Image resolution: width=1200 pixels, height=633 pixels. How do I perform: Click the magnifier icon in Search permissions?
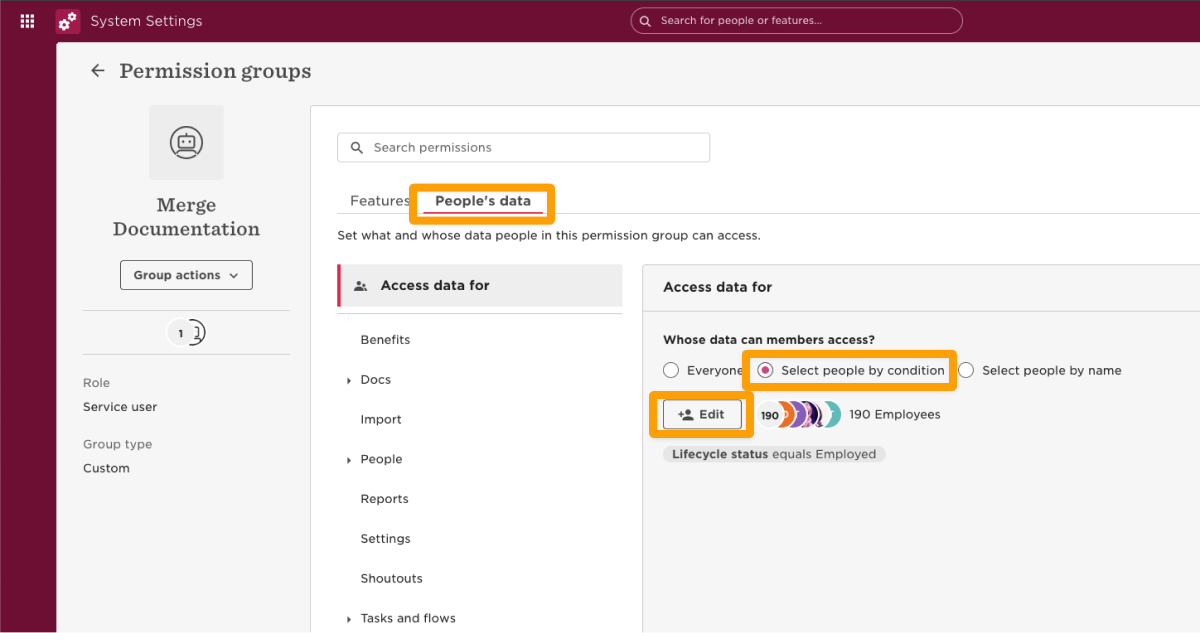click(x=357, y=148)
